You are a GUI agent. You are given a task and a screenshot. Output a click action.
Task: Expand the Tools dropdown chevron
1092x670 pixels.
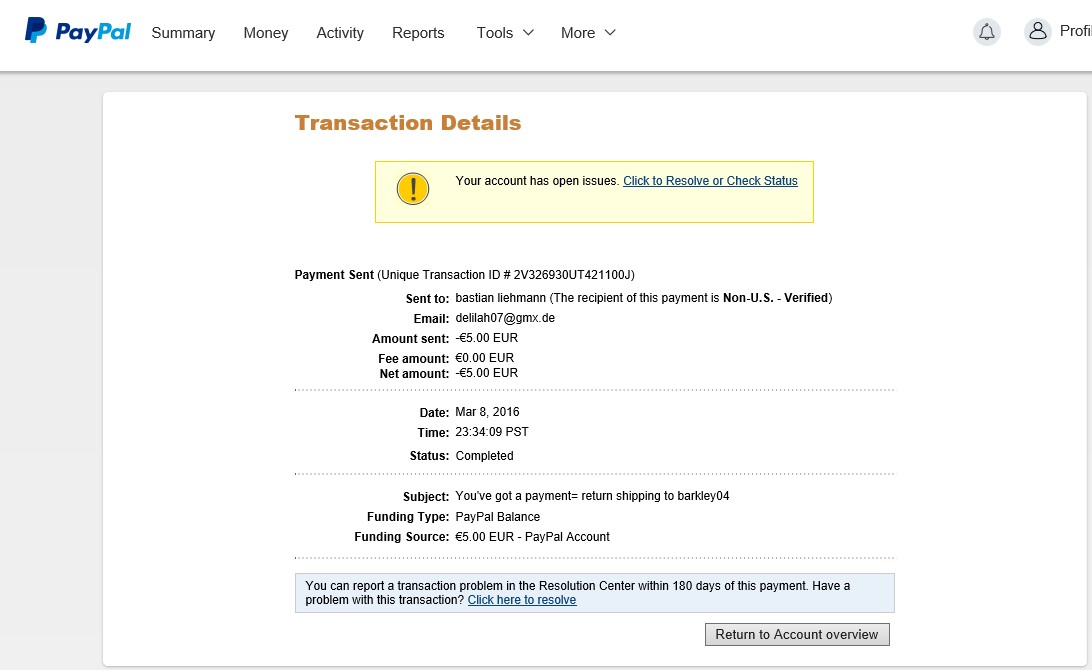(x=528, y=33)
